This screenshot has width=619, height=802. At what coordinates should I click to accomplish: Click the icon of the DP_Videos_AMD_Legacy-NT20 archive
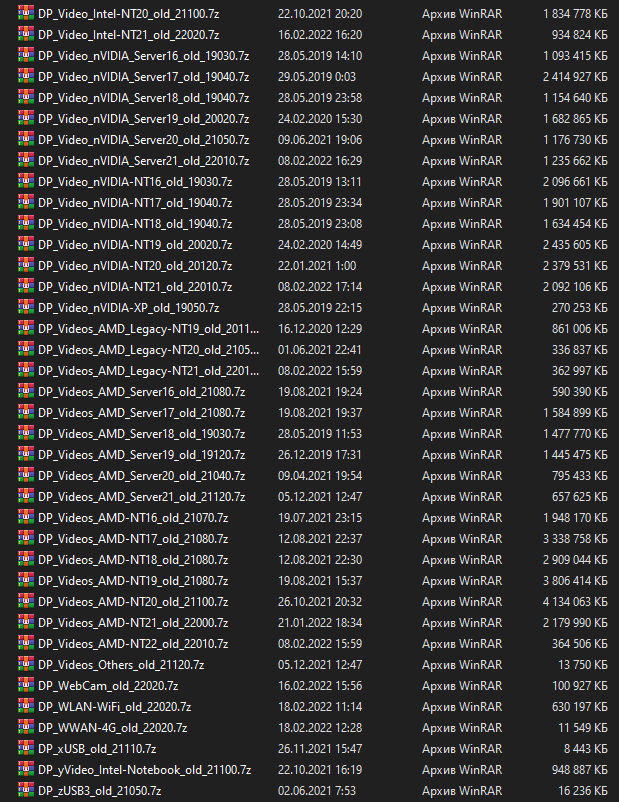(x=26, y=349)
